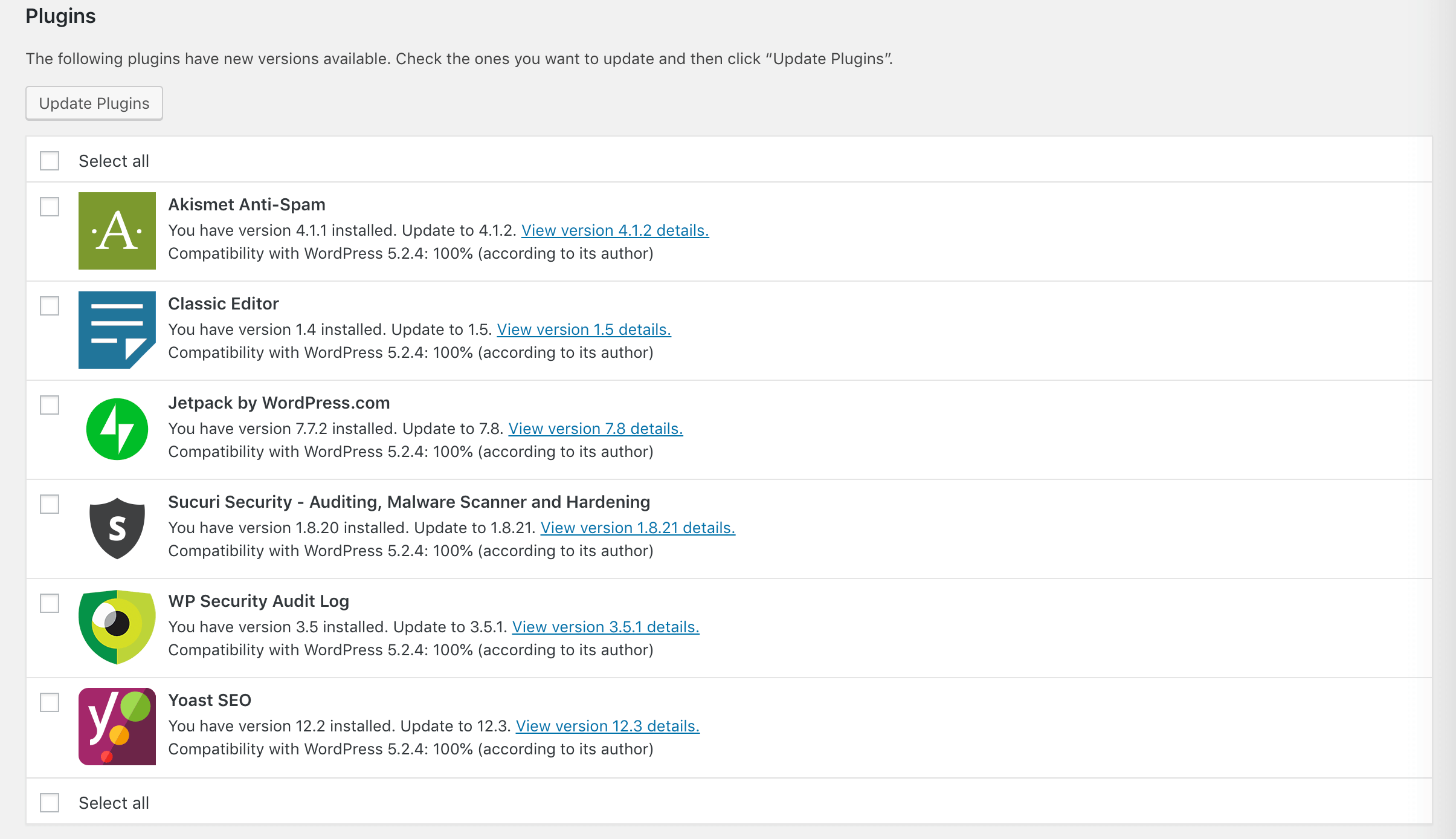Click the Sucuri Security plugin title
Screen dimensions: 1456x839
point(409,502)
